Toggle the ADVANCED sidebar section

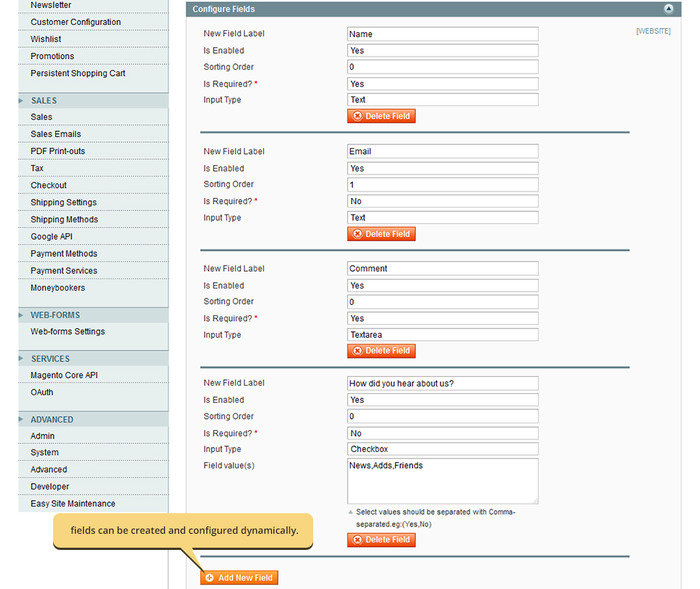(x=22, y=420)
